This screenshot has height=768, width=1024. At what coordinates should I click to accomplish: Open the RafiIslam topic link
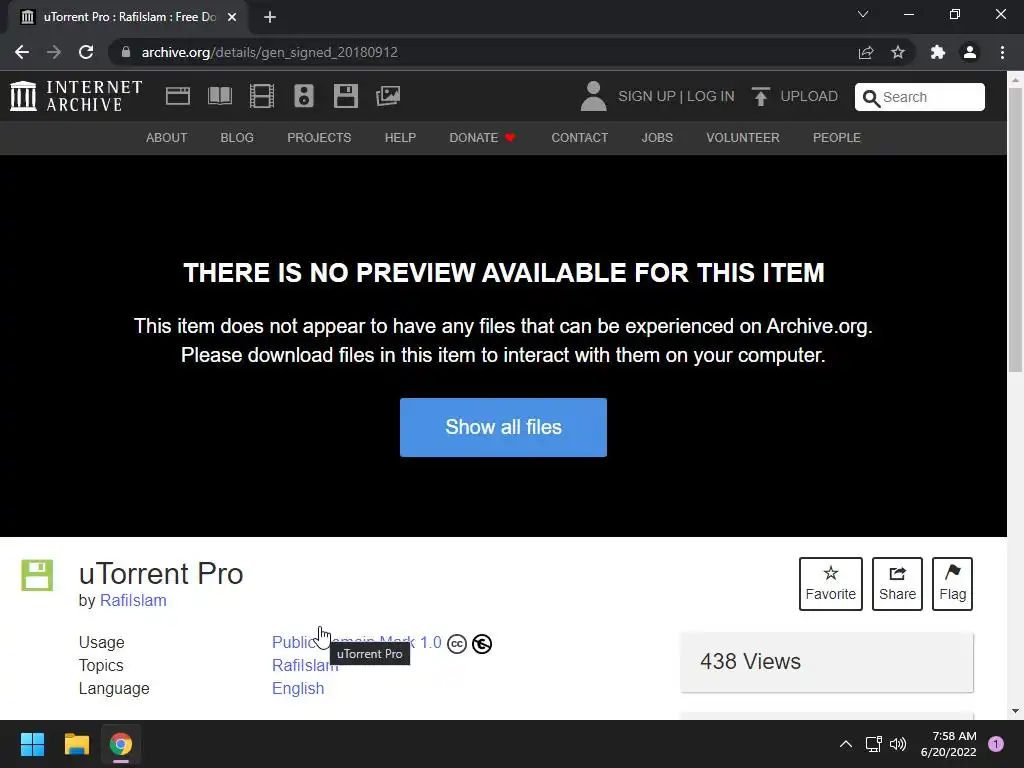coord(305,665)
